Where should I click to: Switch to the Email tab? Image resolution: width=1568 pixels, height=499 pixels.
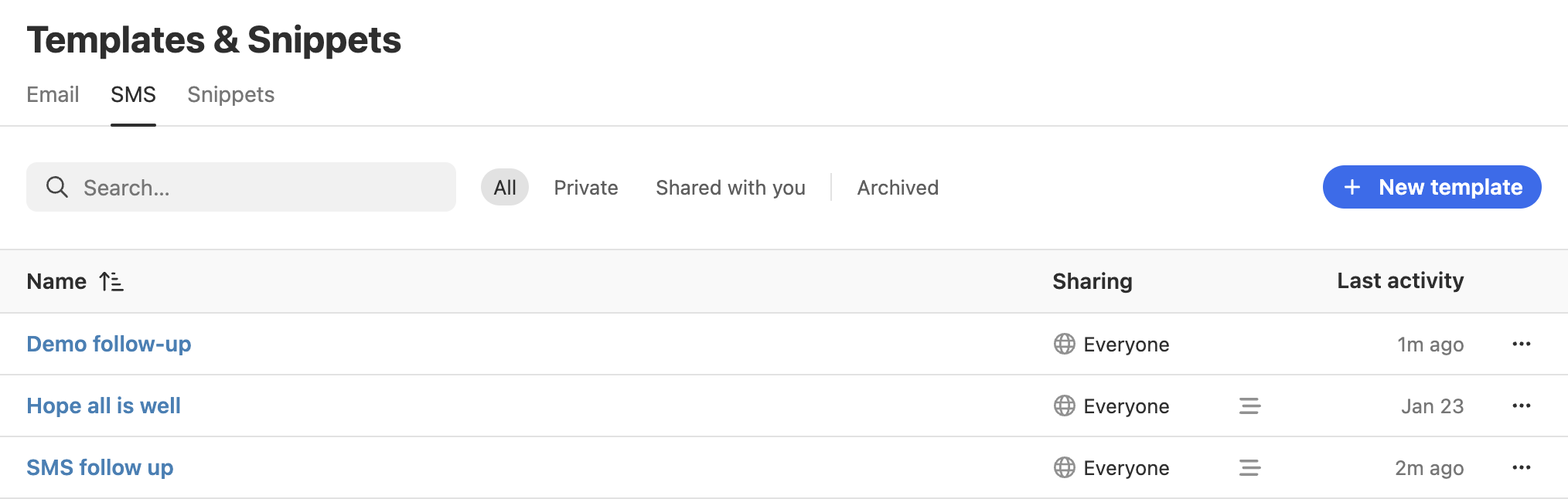pos(53,94)
